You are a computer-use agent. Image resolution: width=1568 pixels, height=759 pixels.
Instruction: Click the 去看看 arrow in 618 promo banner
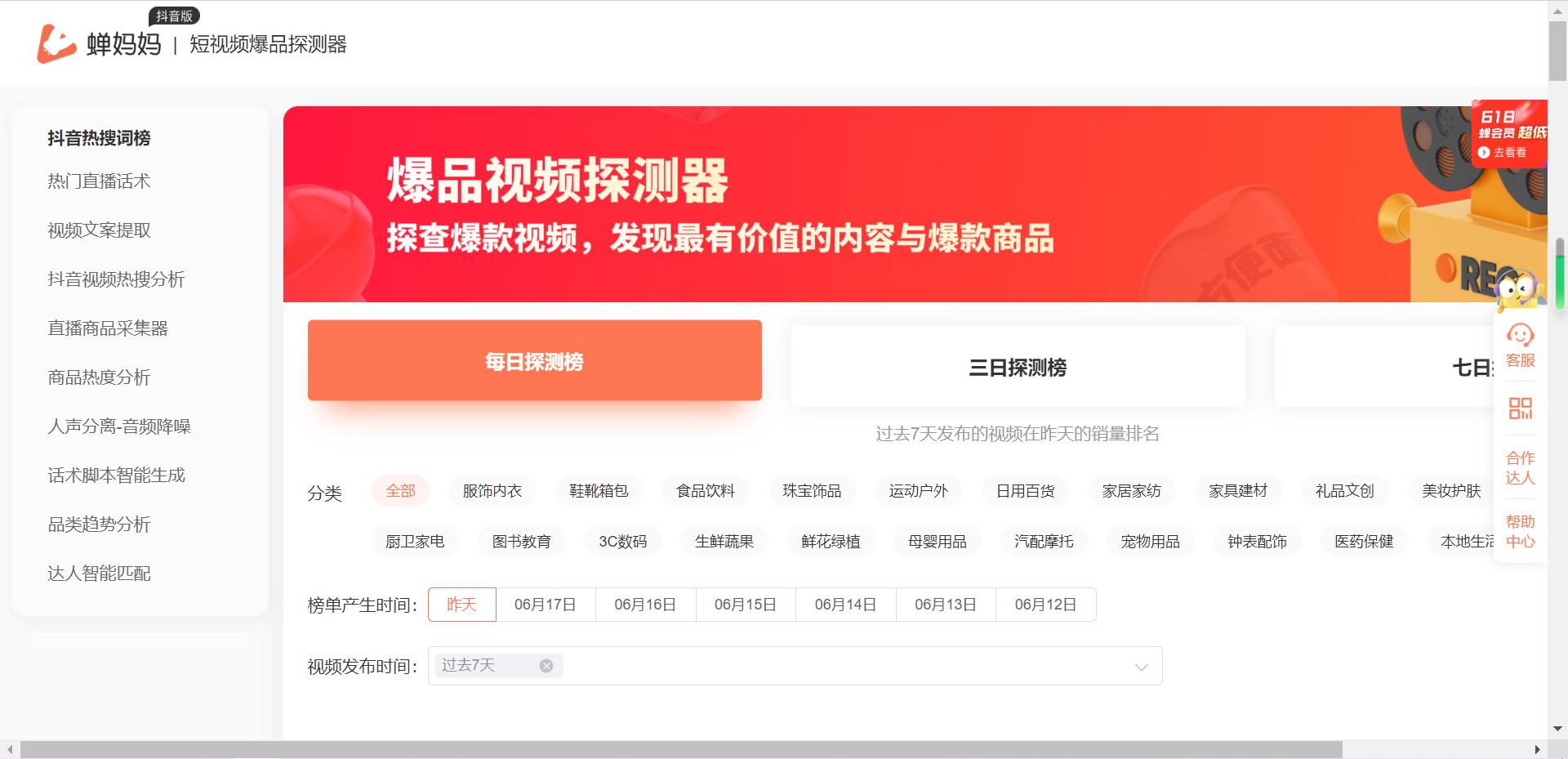[x=1485, y=152]
